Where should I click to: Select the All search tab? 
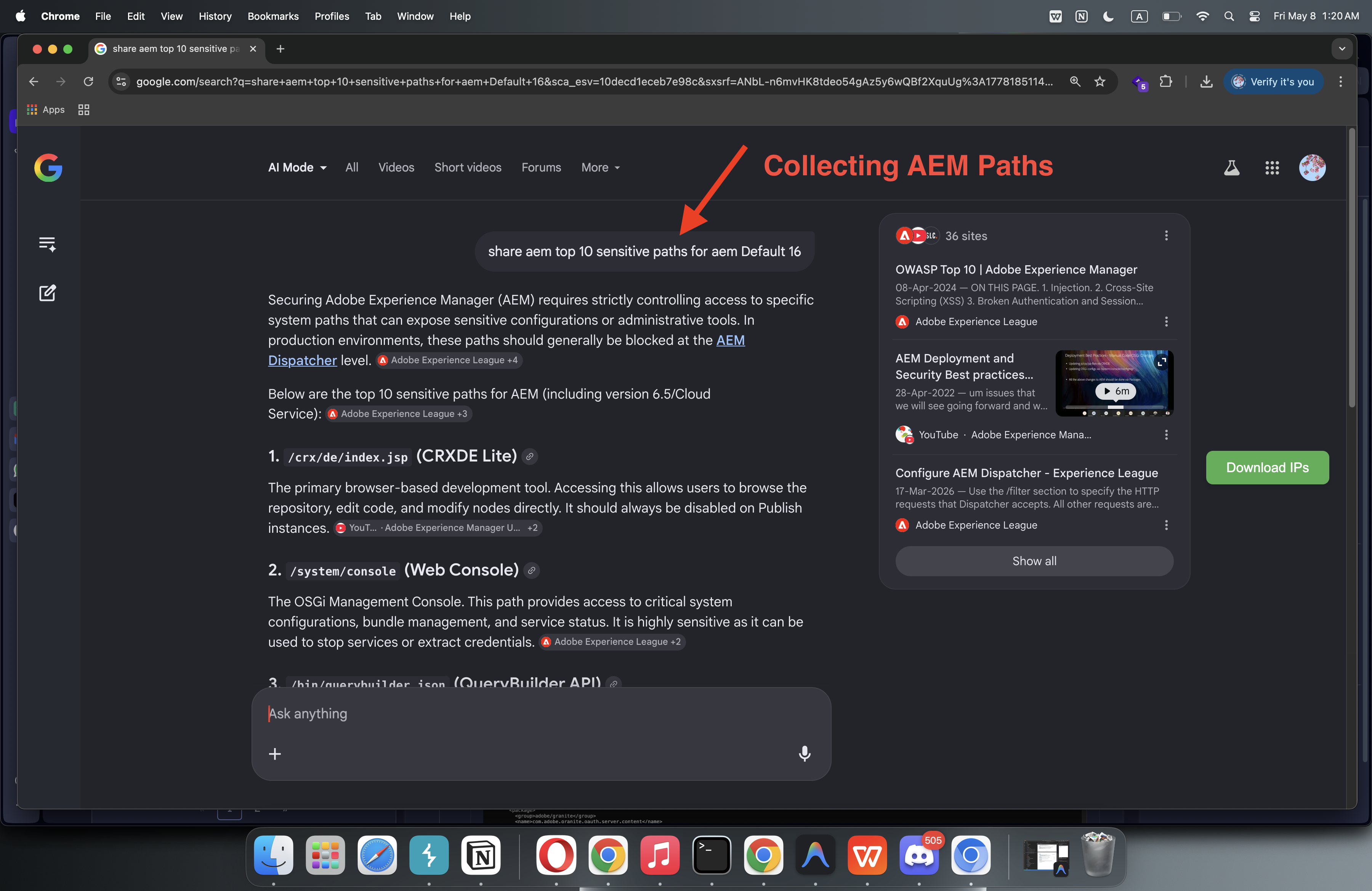point(352,168)
